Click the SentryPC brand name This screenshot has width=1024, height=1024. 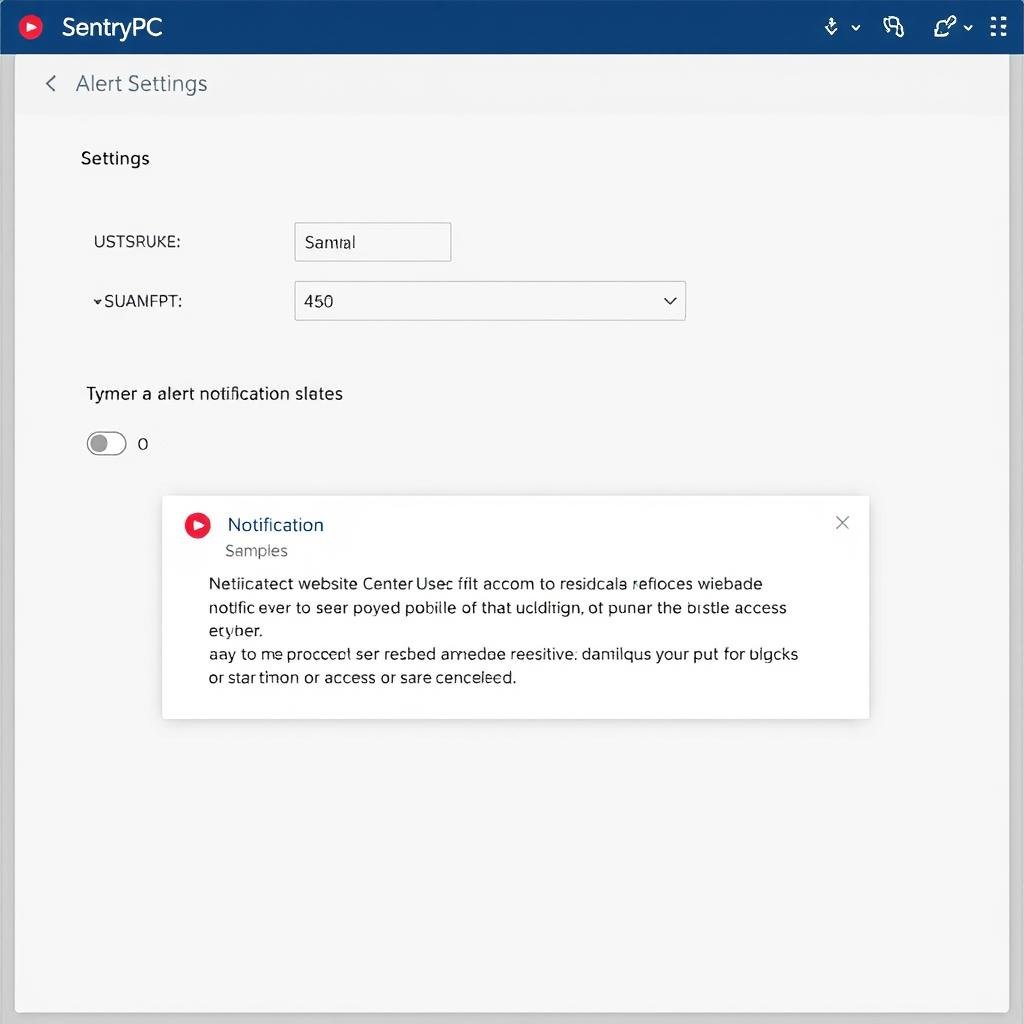(112, 27)
